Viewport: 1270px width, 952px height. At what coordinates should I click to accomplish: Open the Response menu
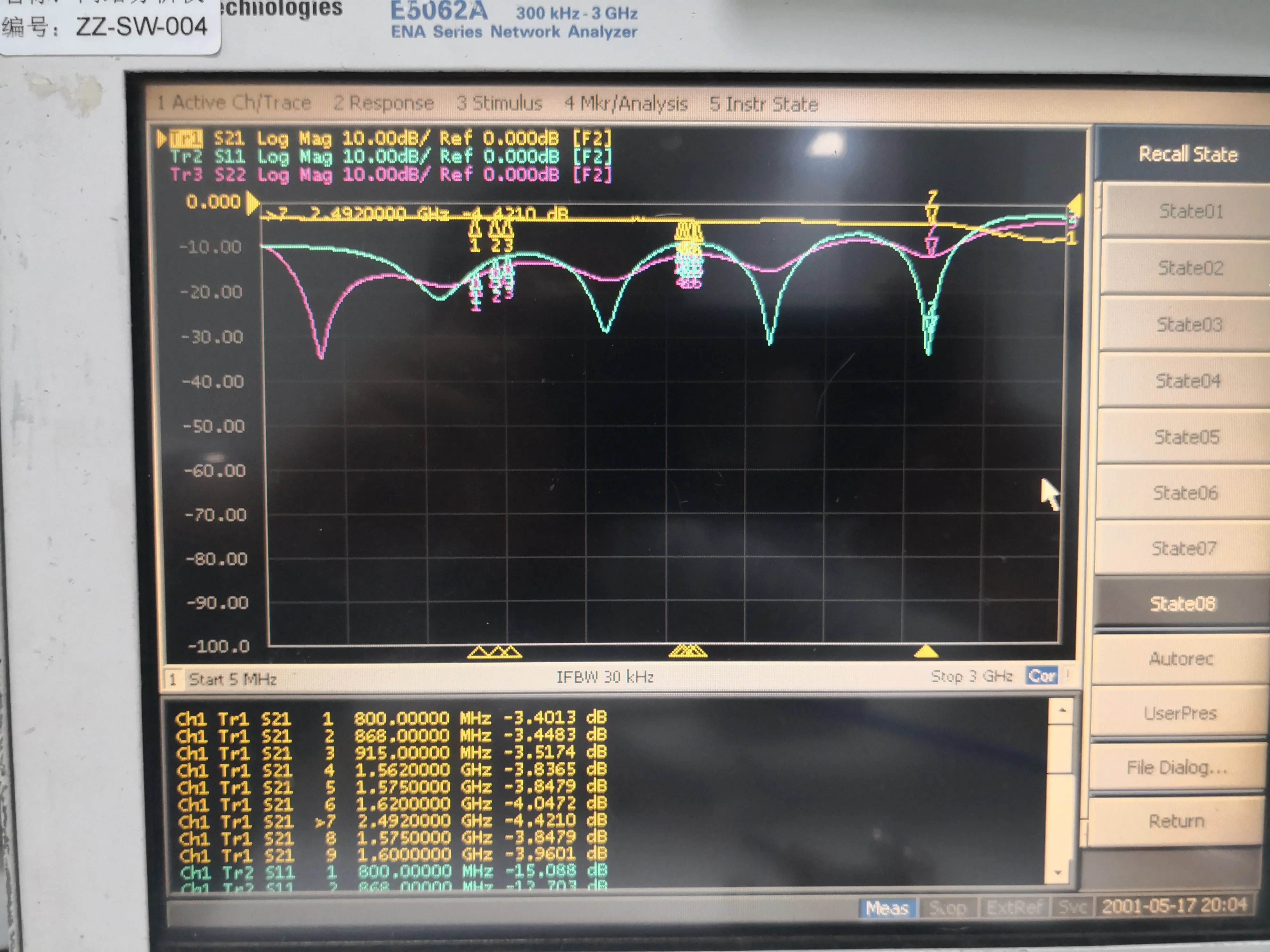[383, 103]
